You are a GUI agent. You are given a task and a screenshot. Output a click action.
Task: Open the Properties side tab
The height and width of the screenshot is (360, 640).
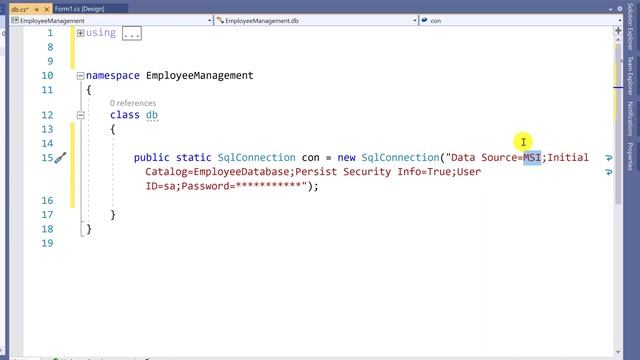pyautogui.click(x=630, y=156)
